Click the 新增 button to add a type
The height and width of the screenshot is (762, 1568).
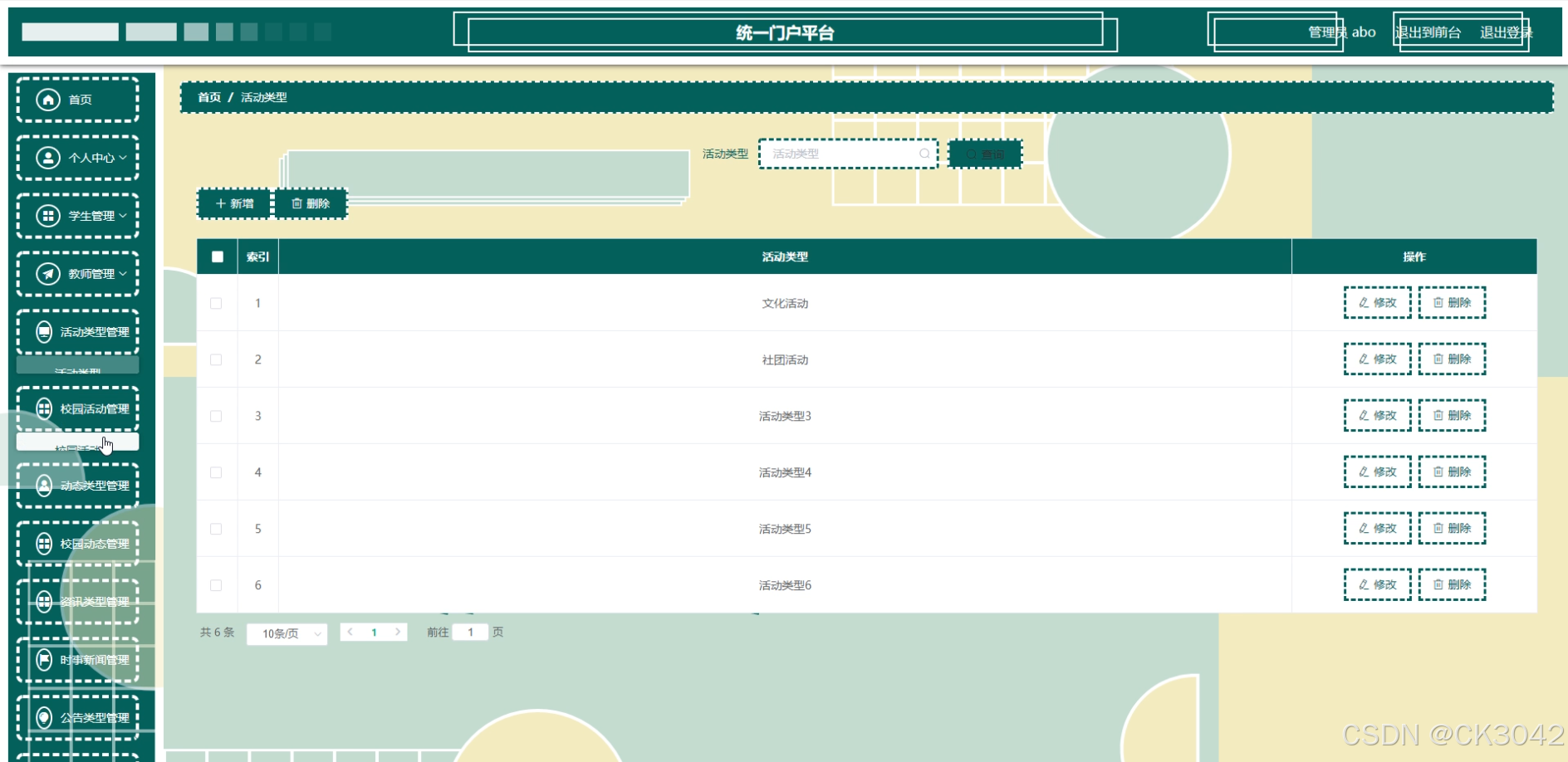tap(233, 203)
